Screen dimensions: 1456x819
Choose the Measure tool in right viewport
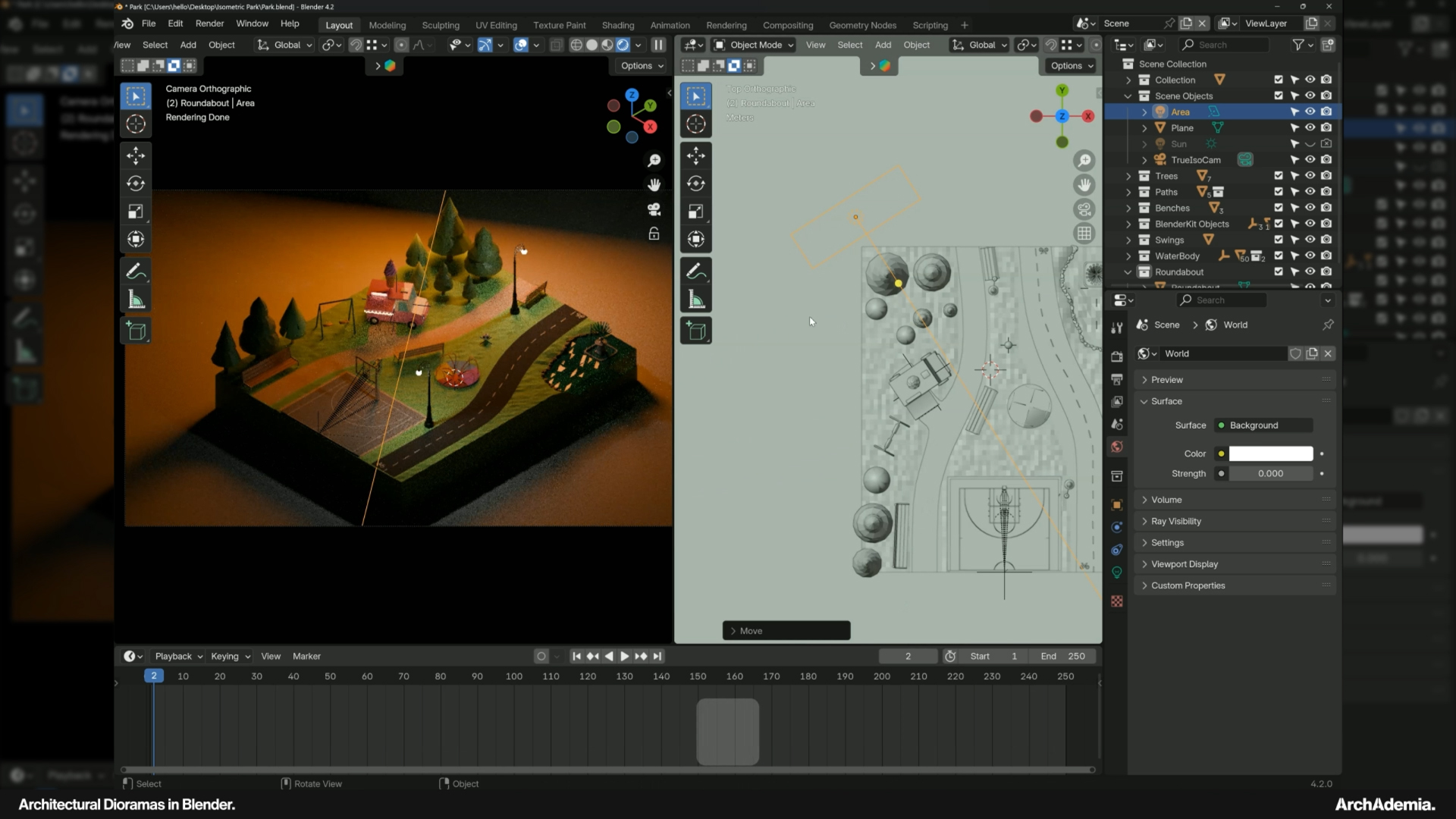(695, 300)
